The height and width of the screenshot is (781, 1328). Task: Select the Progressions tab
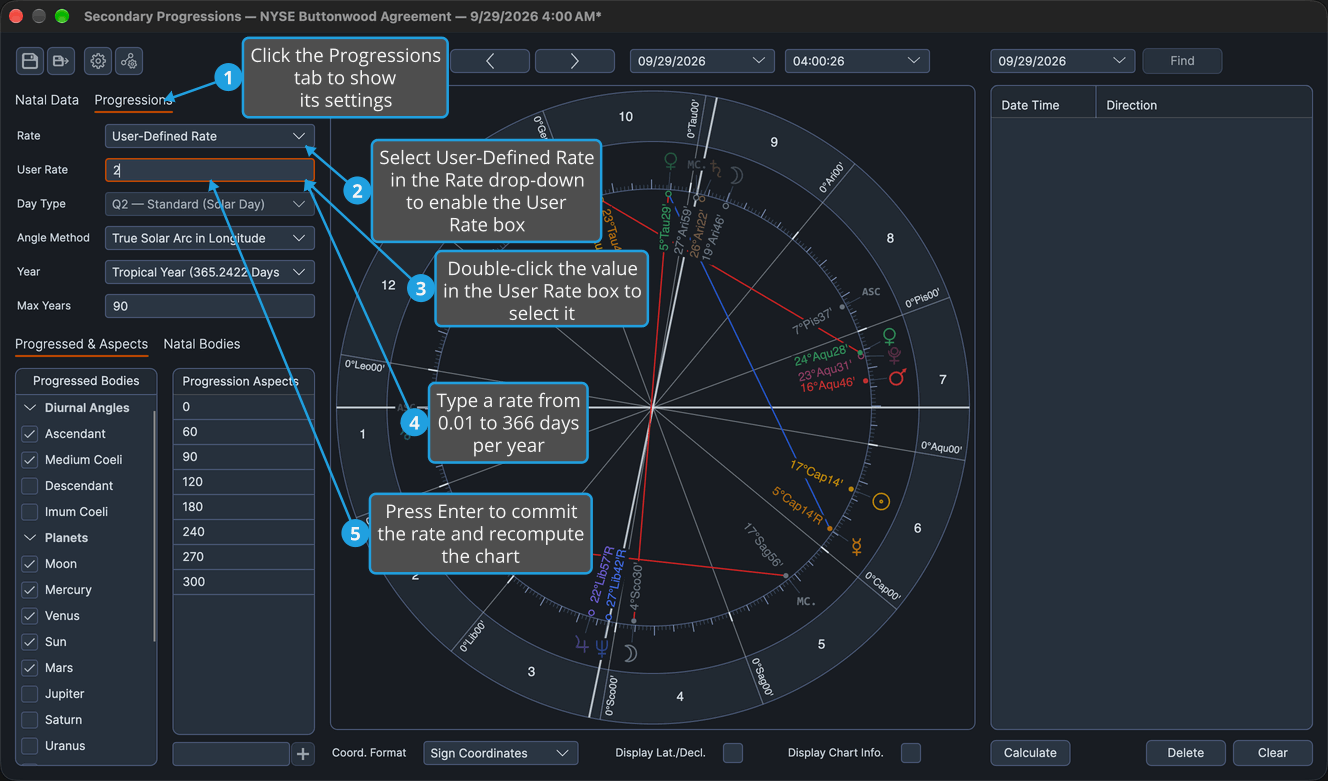134,100
